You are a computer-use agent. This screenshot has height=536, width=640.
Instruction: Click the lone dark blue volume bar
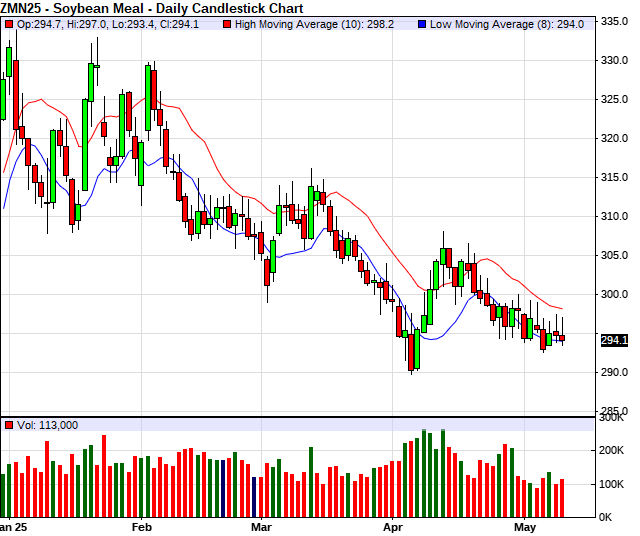254,497
